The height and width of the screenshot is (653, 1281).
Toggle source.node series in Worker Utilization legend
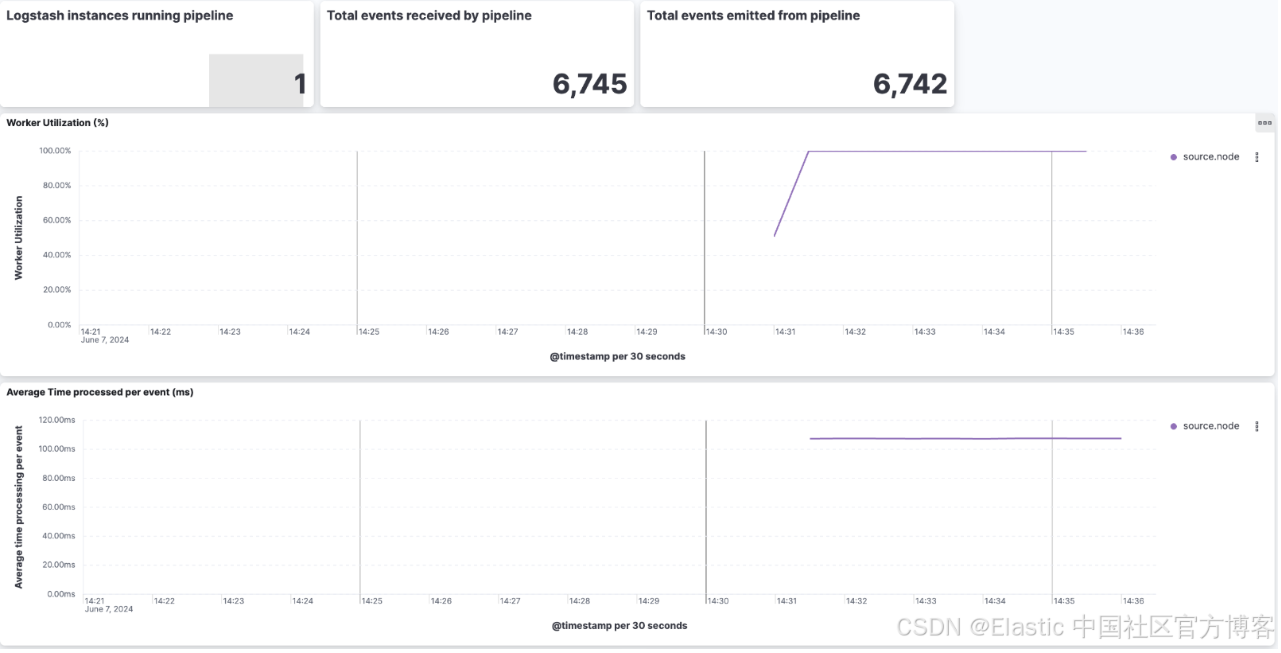(1210, 157)
